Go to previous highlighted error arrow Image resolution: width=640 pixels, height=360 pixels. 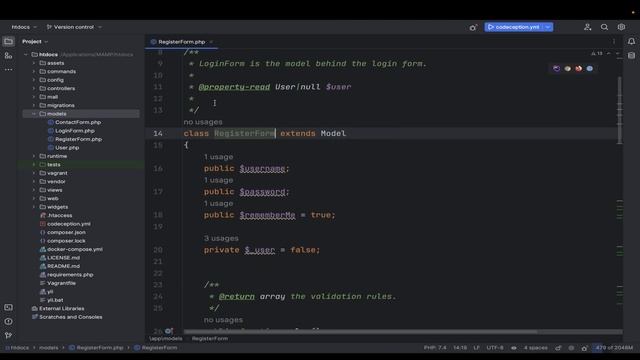point(609,53)
